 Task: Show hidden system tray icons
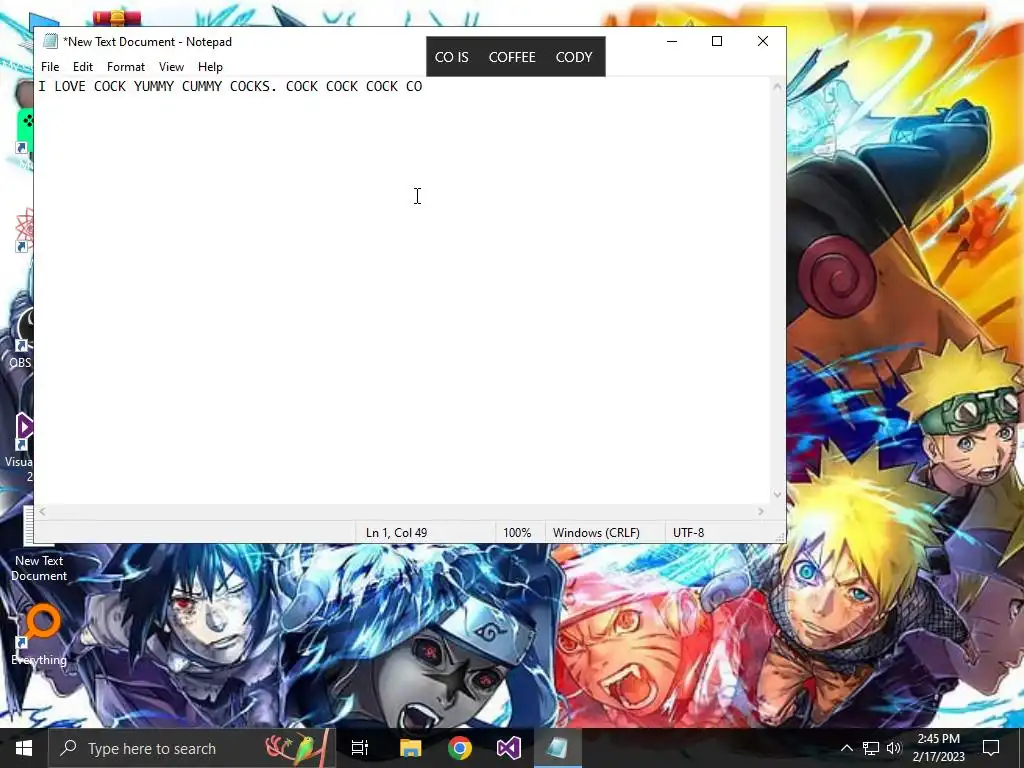(x=846, y=748)
